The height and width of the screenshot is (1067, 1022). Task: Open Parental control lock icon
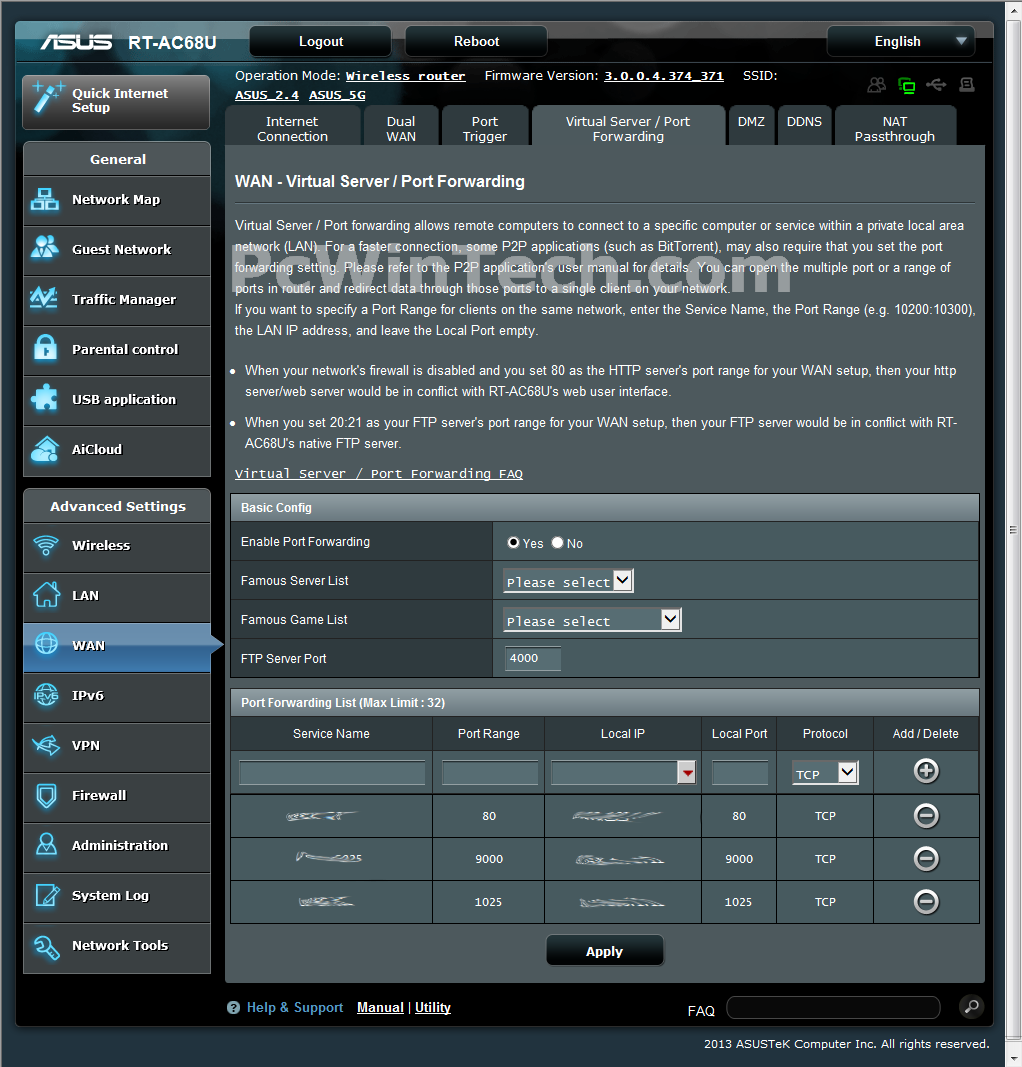point(45,348)
